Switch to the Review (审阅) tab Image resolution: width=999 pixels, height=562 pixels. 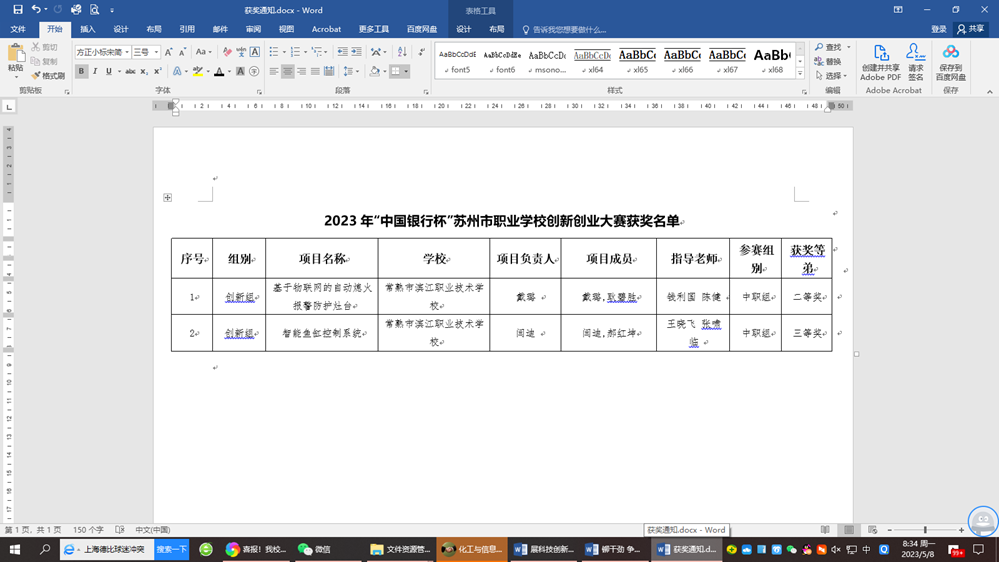(x=253, y=29)
